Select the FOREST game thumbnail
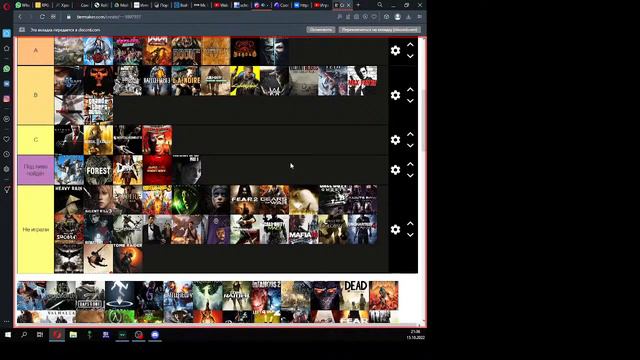 tap(98, 170)
